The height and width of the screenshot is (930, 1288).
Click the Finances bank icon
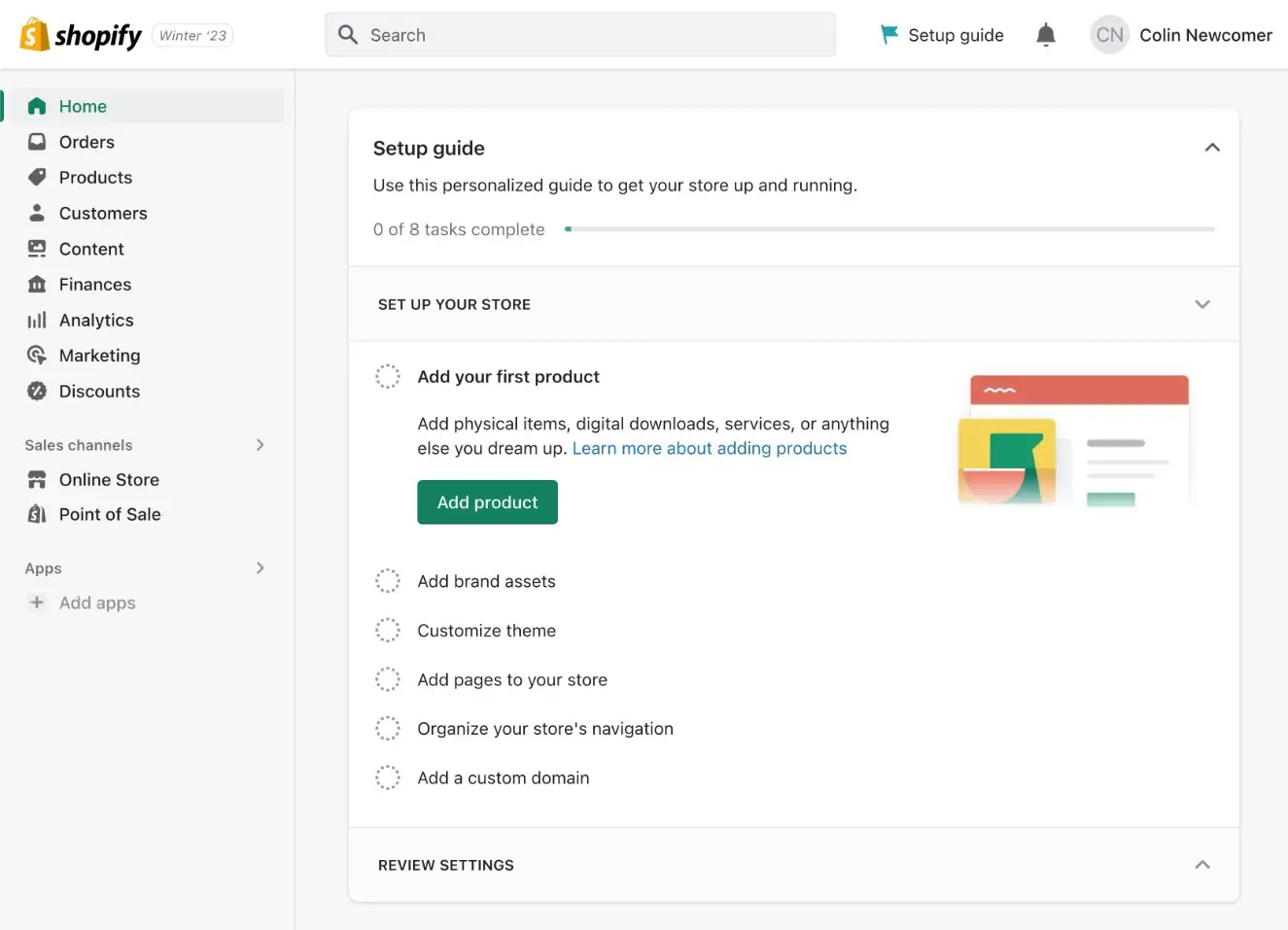[37, 284]
